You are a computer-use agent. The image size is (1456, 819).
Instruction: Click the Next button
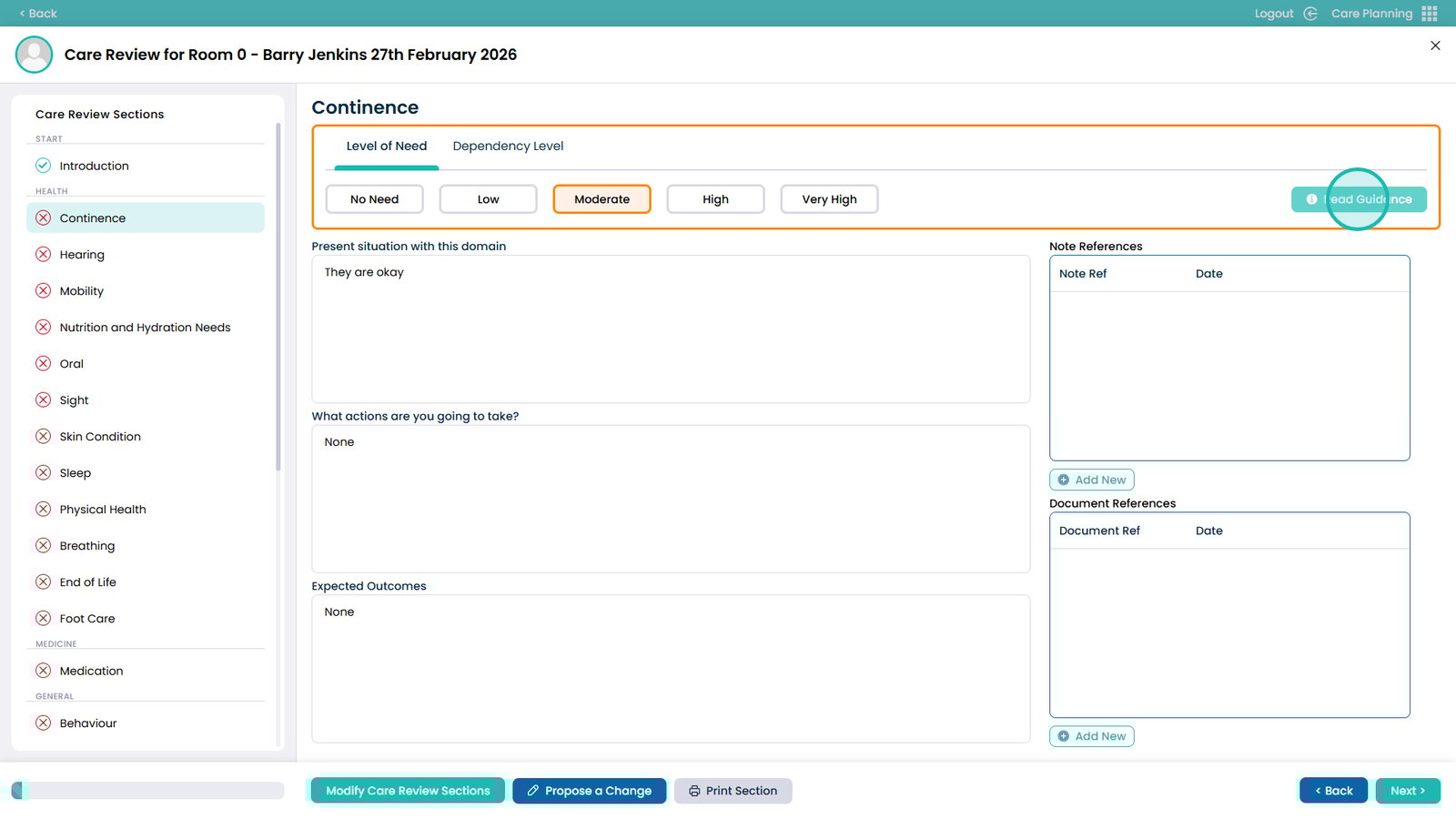1407,791
